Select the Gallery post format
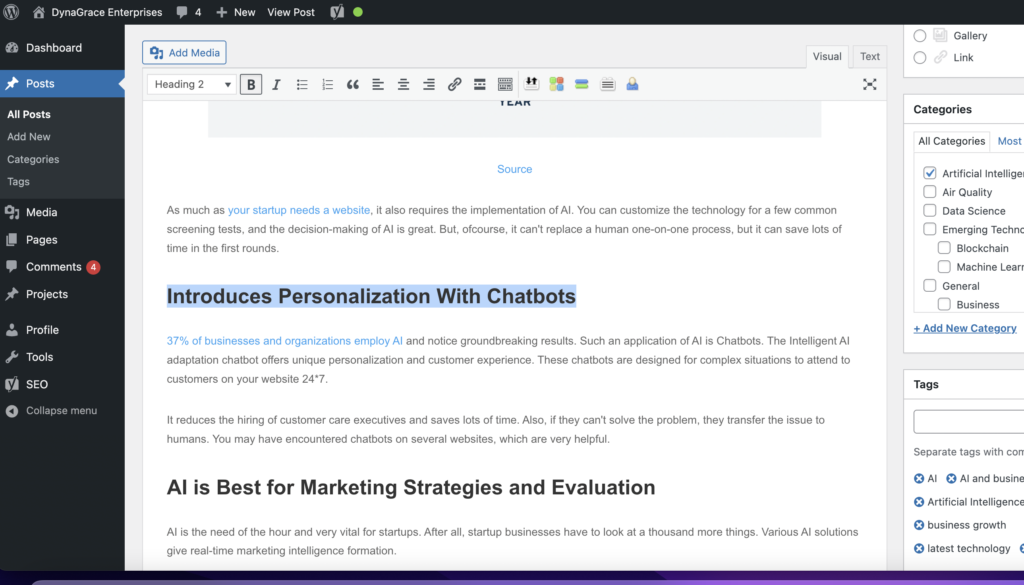1024x585 pixels. click(x=920, y=36)
